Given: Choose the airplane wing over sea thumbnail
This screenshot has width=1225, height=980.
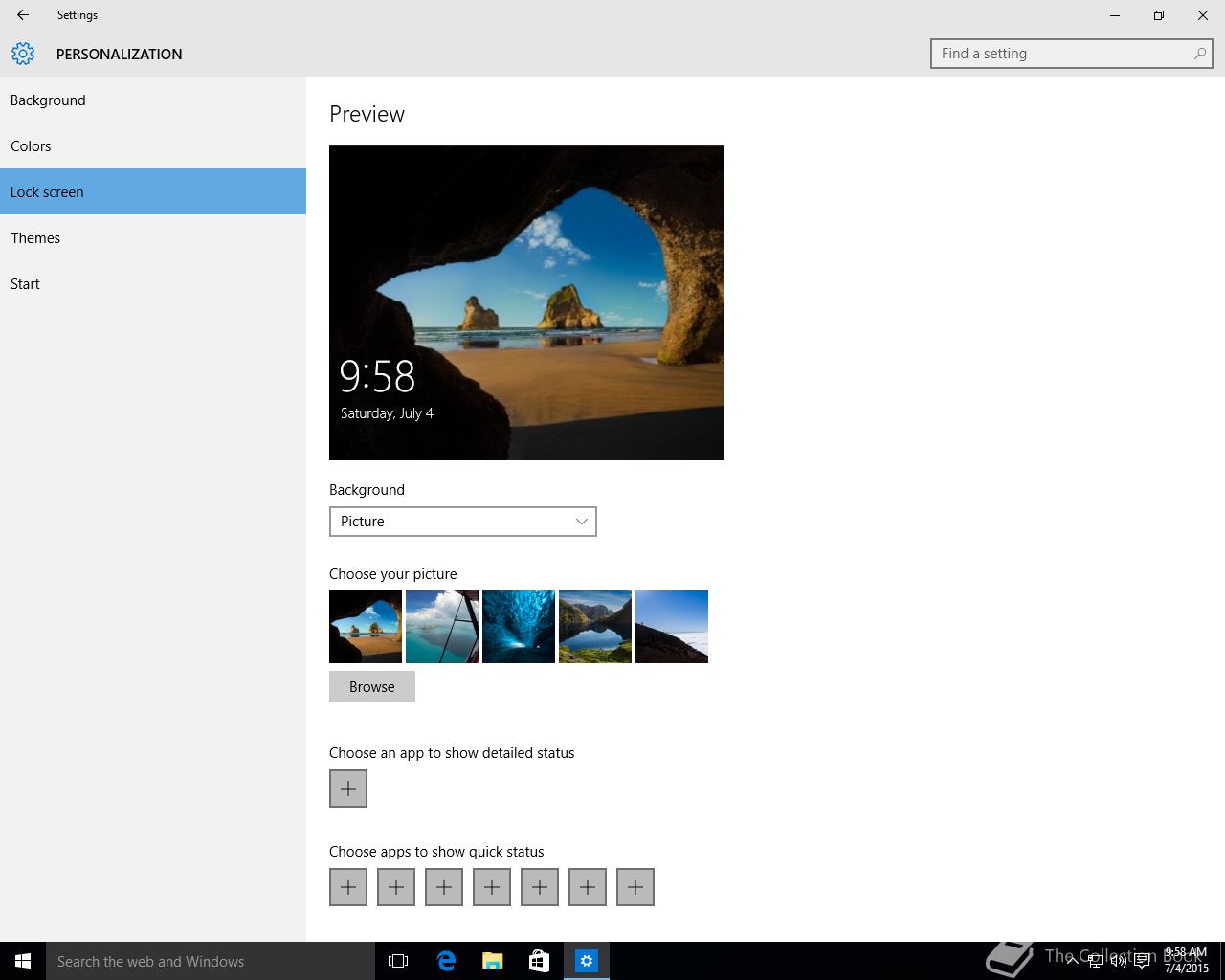Looking at the screenshot, I should (x=442, y=627).
